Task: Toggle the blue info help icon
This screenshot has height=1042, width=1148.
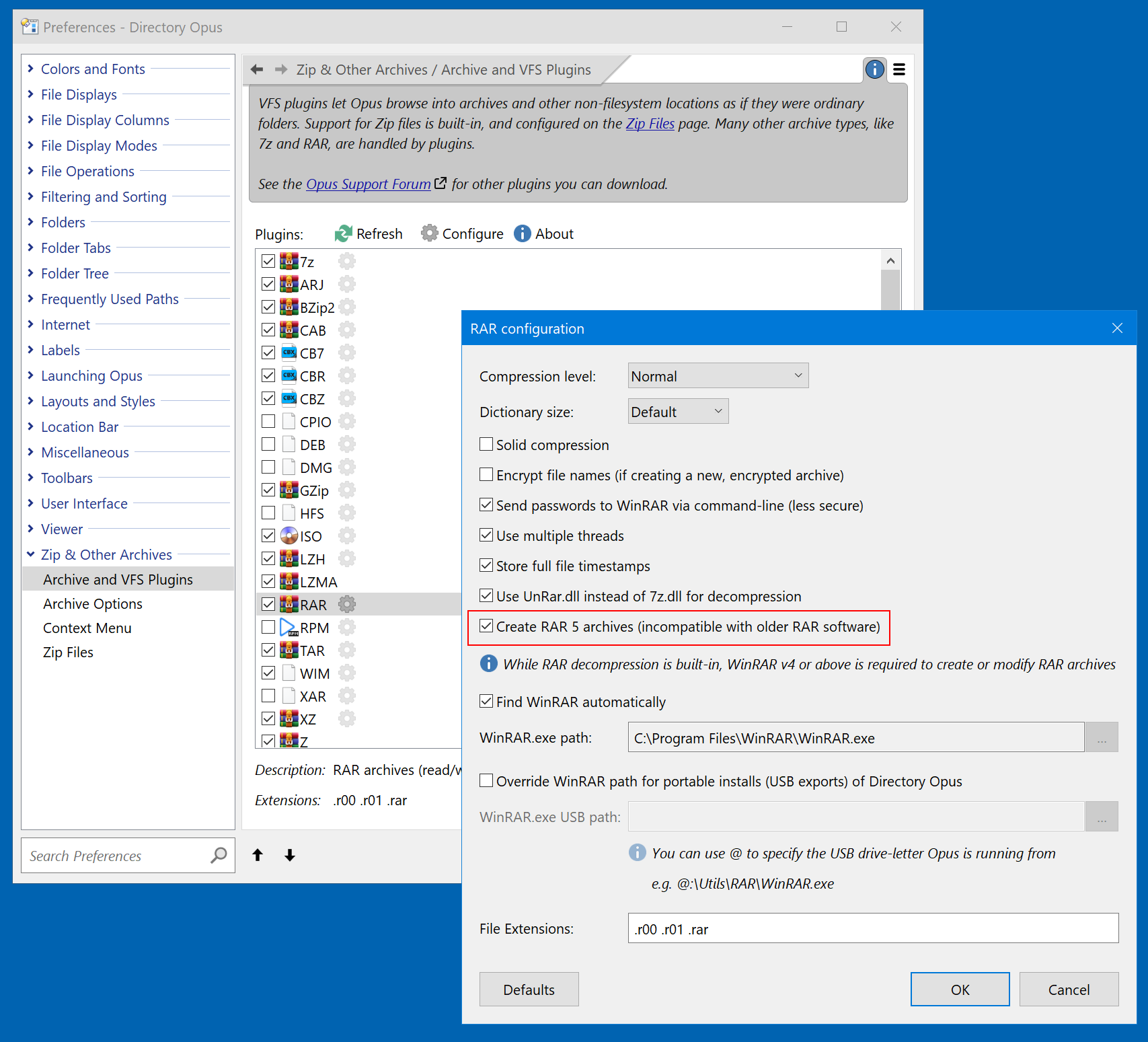Action: pos(874,69)
